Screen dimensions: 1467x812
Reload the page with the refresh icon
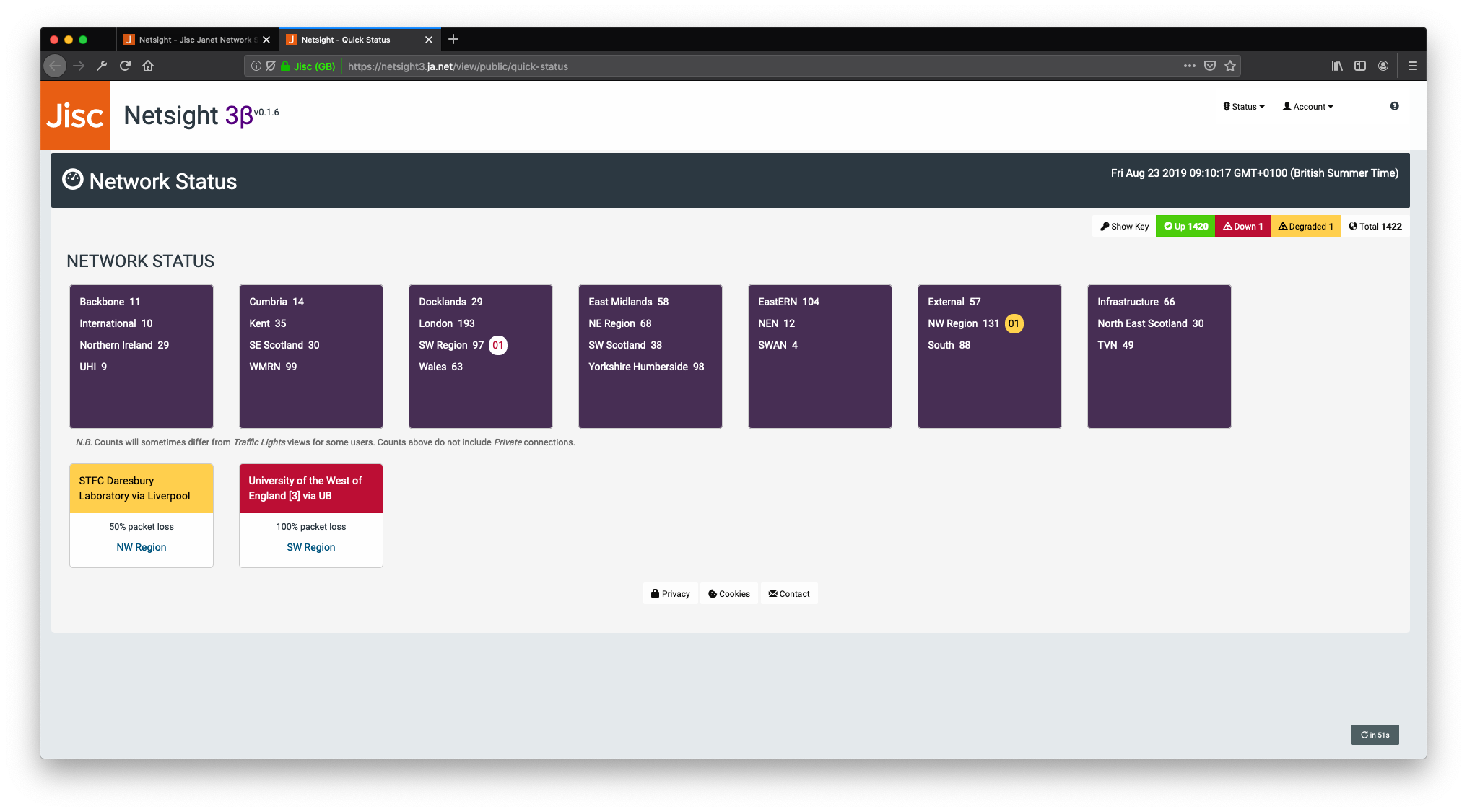[125, 66]
